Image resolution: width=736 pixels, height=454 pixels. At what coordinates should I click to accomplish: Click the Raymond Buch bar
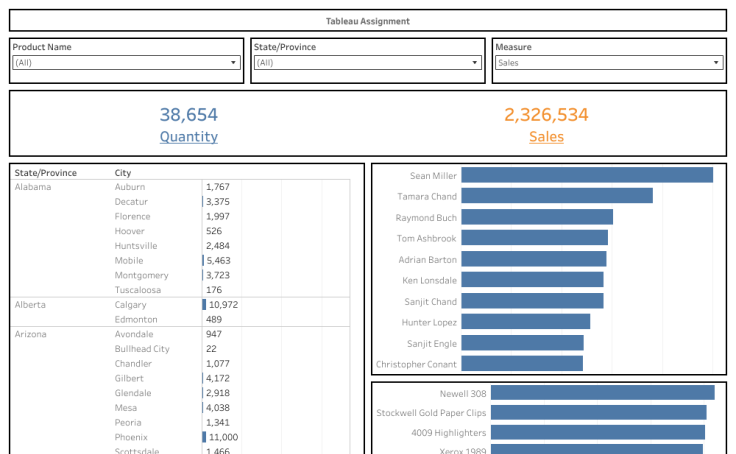pyautogui.click(x=536, y=217)
